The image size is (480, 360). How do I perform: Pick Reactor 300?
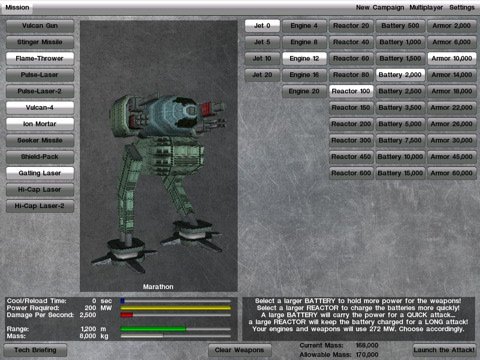pos(351,140)
